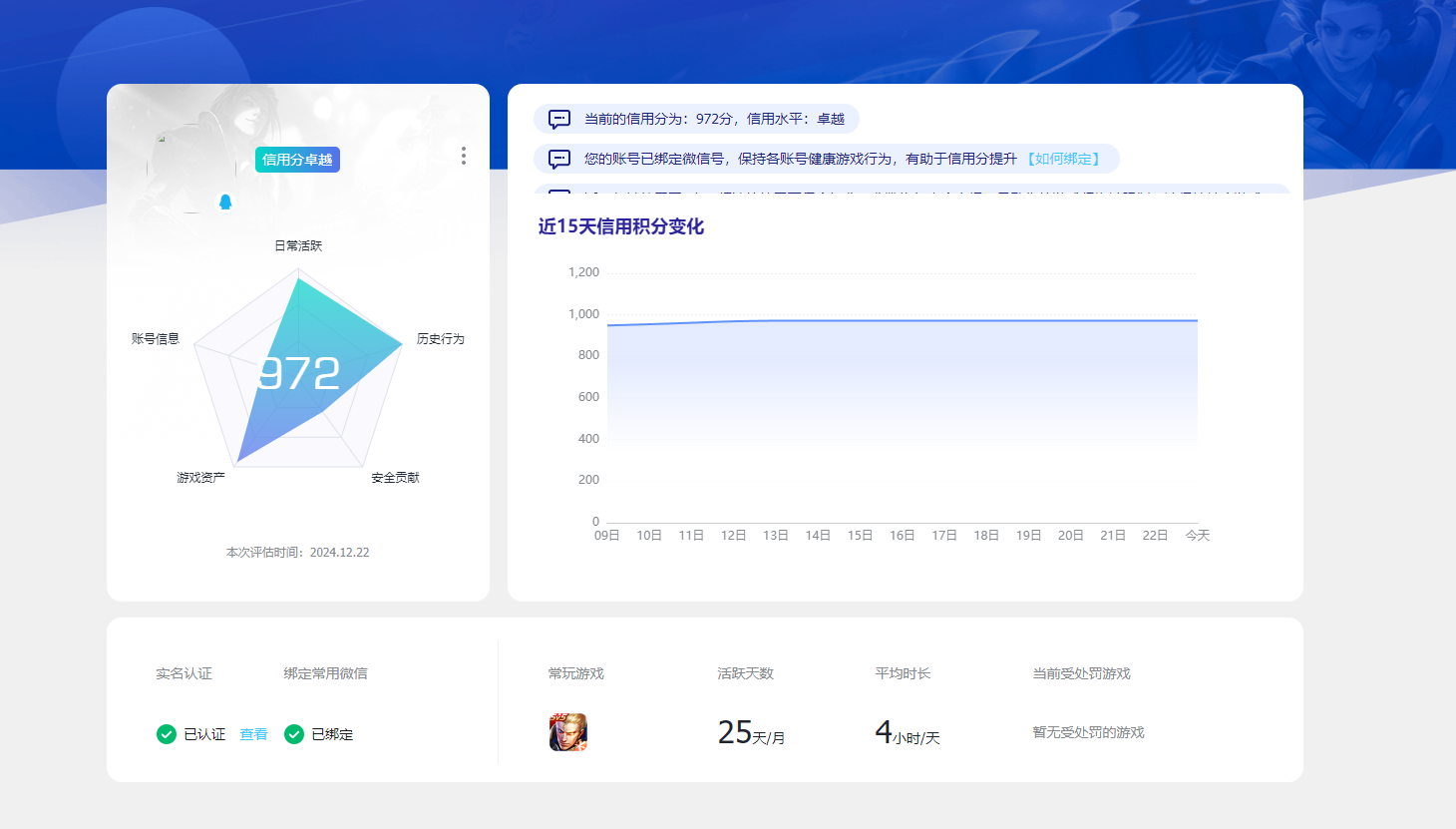The height and width of the screenshot is (829, 1456).
Task: Click the 常玩游戏 heading
Action: coord(575,673)
